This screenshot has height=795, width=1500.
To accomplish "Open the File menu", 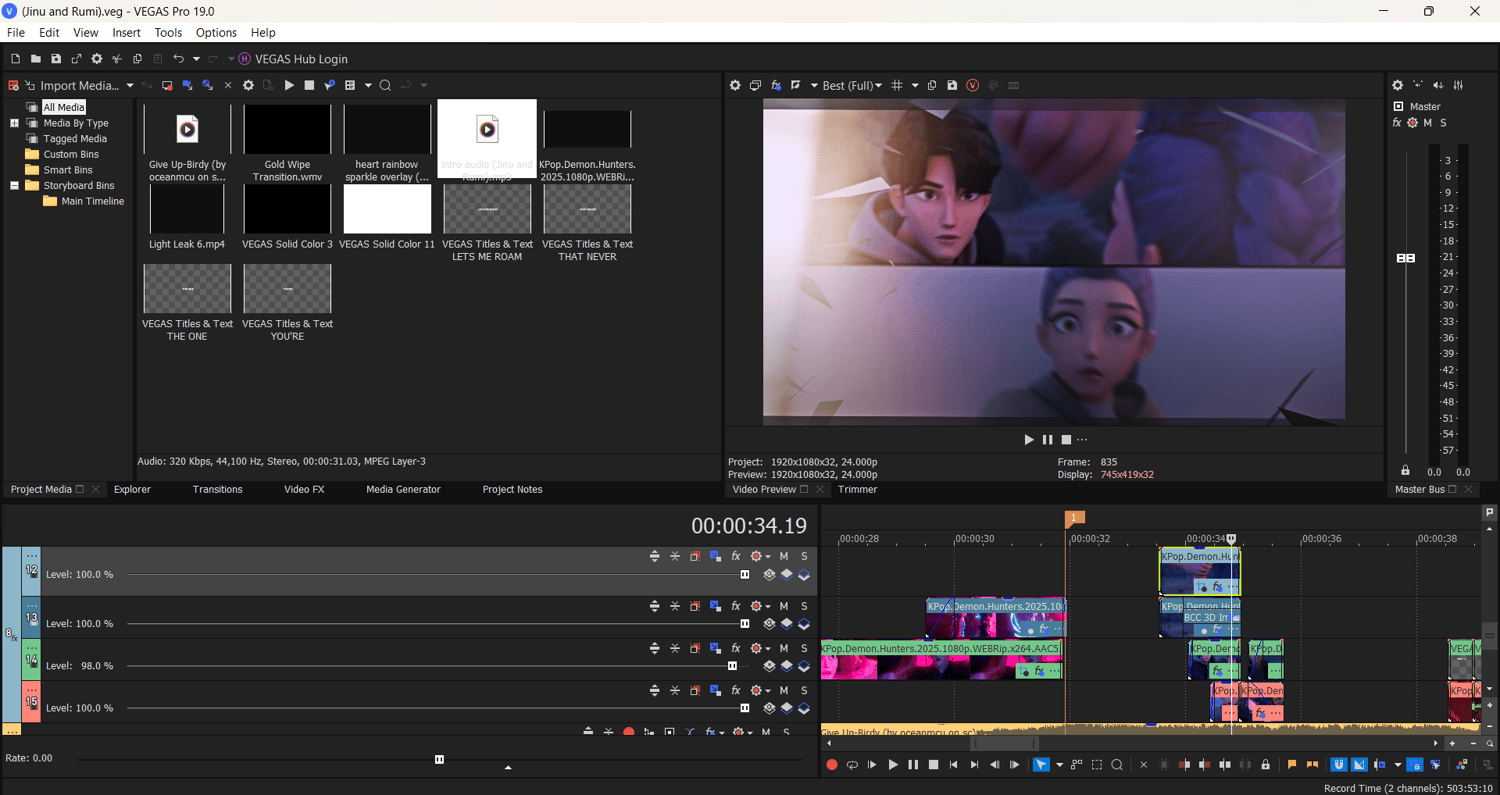I will point(16,33).
